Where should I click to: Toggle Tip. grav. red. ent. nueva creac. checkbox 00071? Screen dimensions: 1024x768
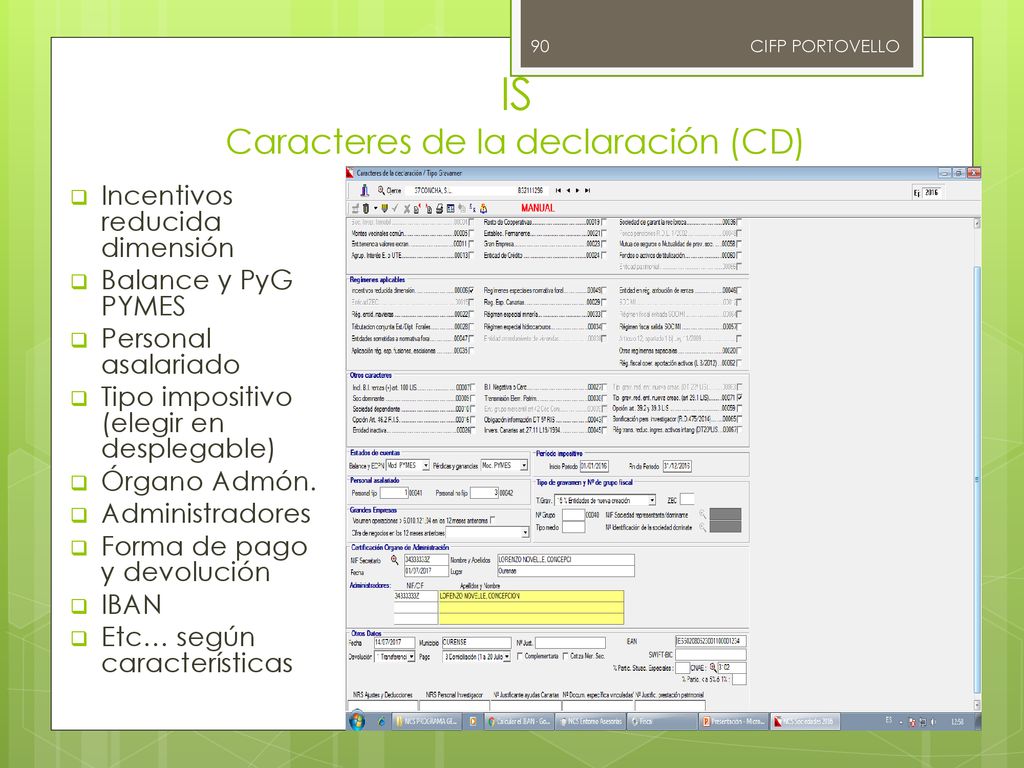[739, 397]
